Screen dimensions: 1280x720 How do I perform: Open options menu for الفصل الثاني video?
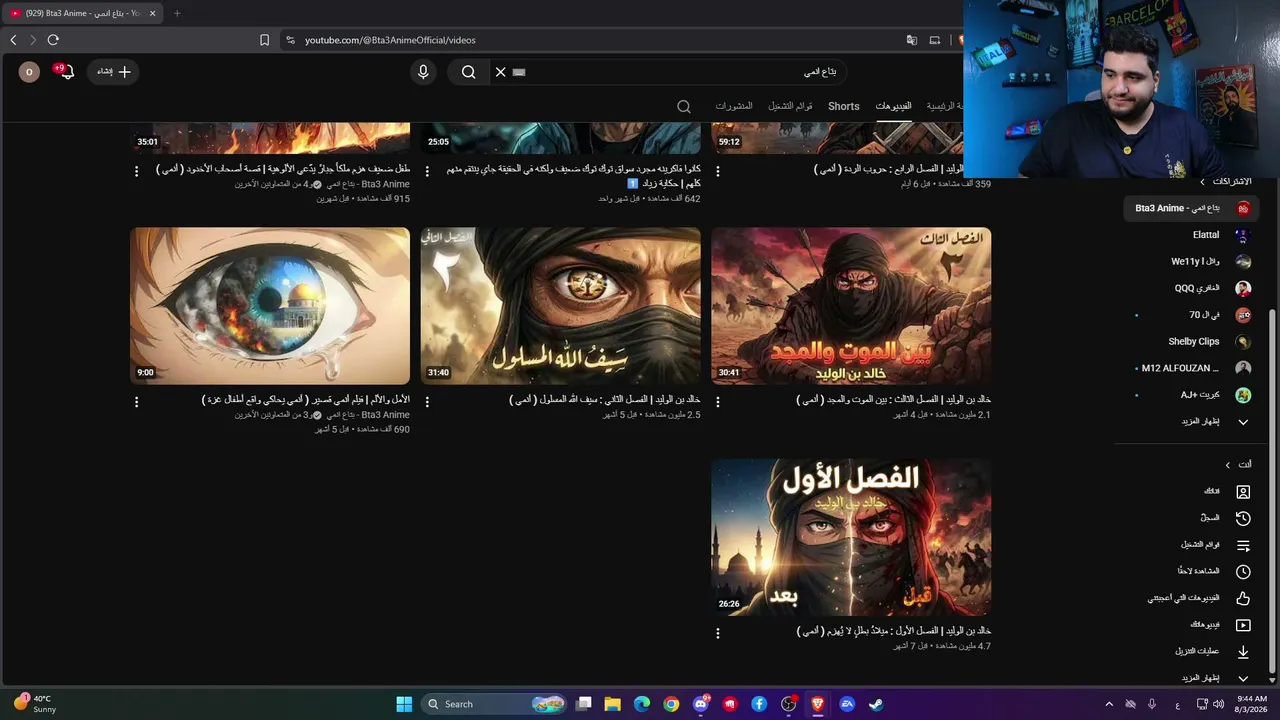point(427,401)
